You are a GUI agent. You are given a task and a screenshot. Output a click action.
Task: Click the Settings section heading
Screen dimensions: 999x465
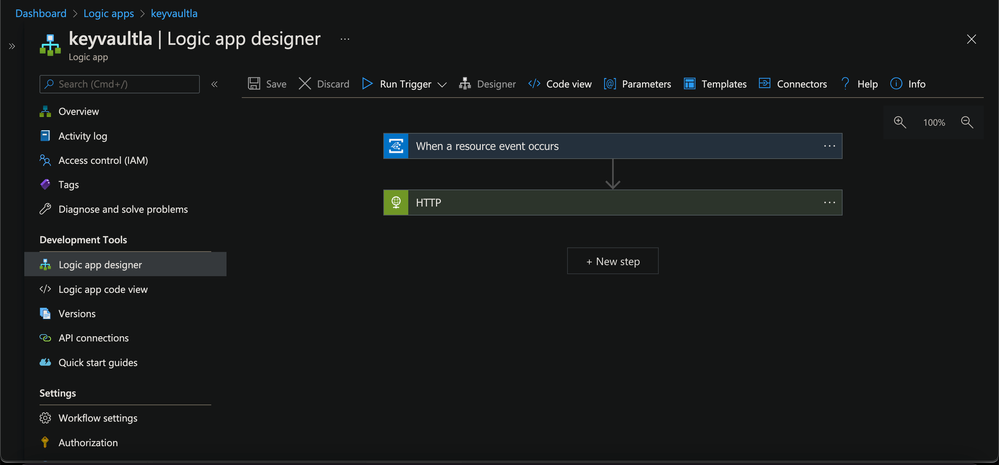(x=57, y=393)
